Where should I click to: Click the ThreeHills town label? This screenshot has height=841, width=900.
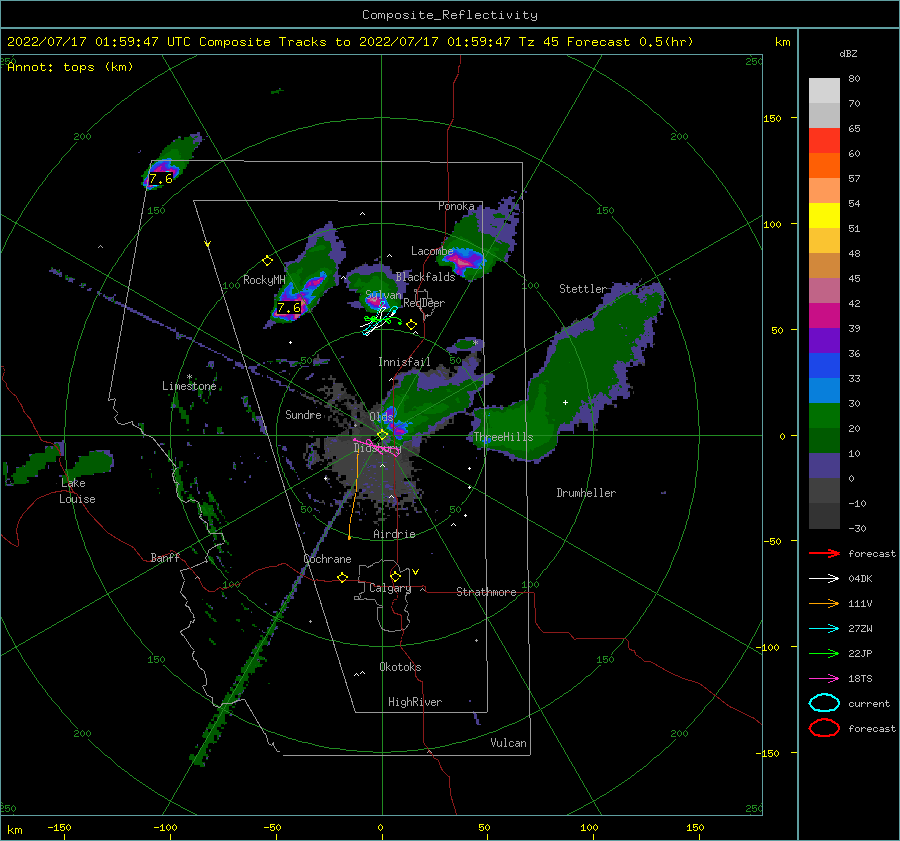[x=503, y=437]
